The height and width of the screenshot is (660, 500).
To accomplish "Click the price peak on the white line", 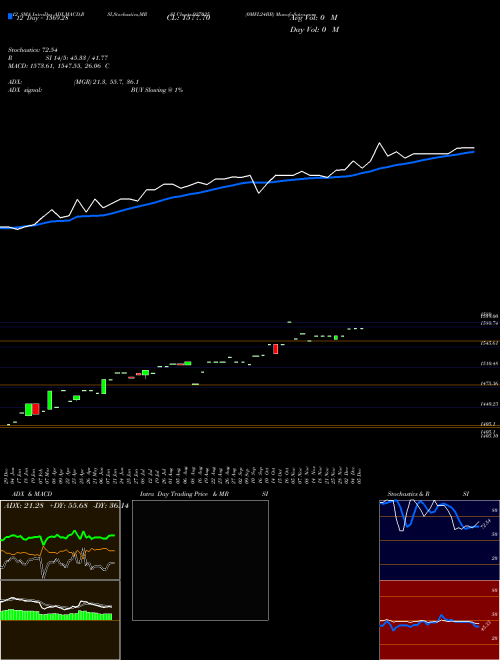I will coord(380,143).
